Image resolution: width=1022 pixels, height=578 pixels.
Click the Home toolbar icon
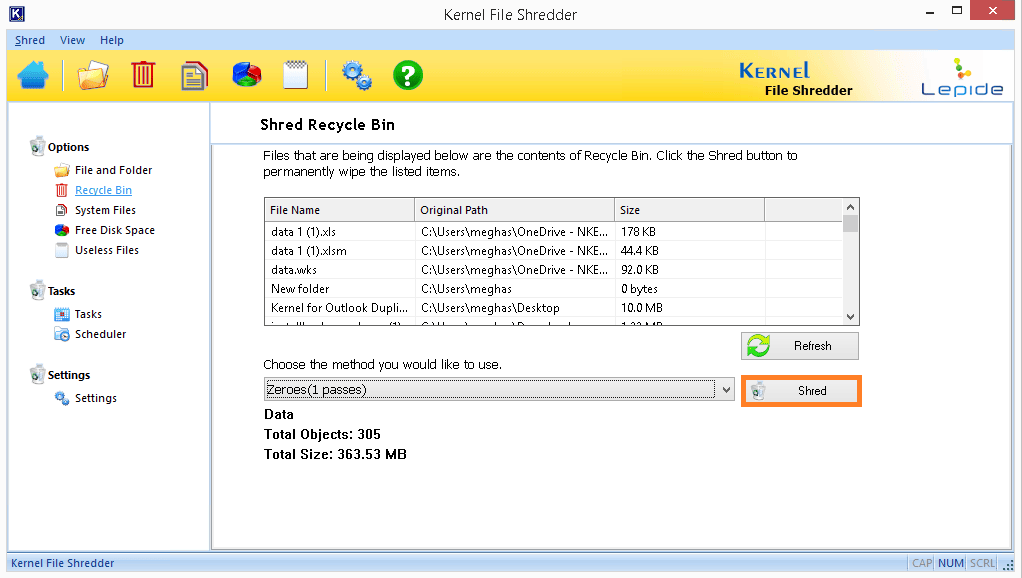[x=33, y=76]
